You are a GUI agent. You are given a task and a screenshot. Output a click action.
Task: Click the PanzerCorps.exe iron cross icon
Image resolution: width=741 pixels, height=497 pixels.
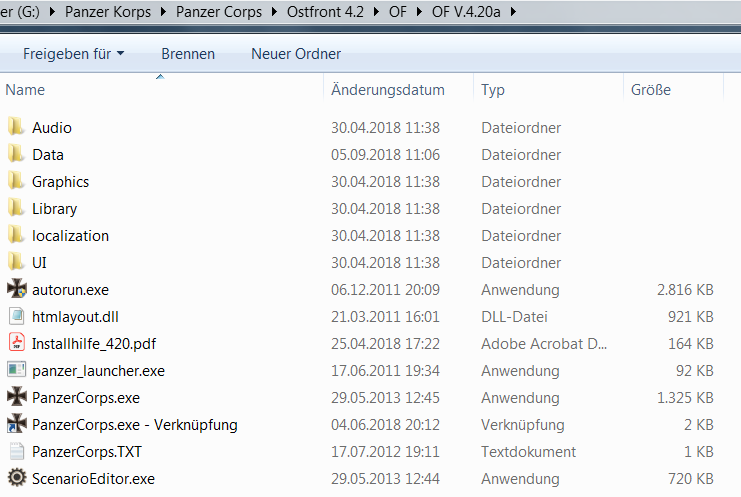pyautogui.click(x=17, y=396)
